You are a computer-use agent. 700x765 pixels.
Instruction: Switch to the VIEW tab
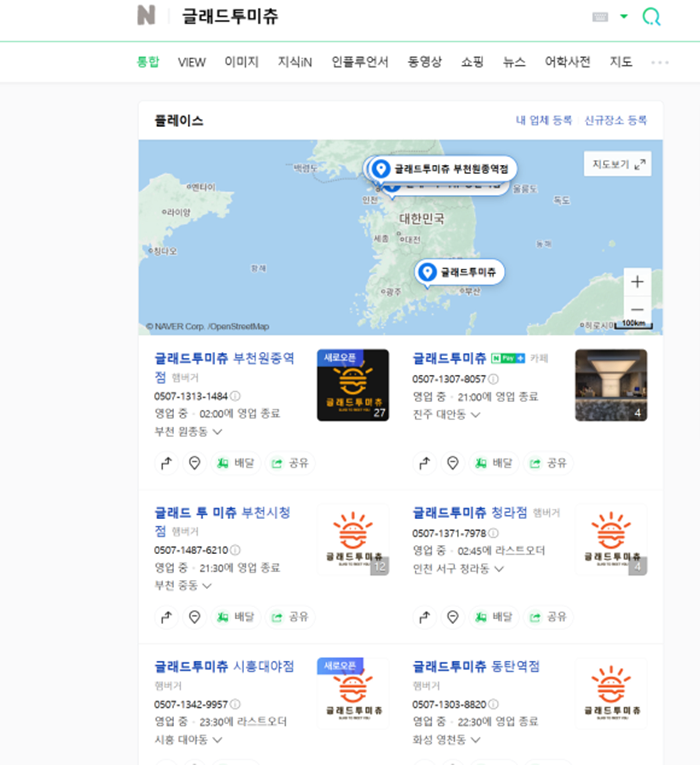coord(192,62)
